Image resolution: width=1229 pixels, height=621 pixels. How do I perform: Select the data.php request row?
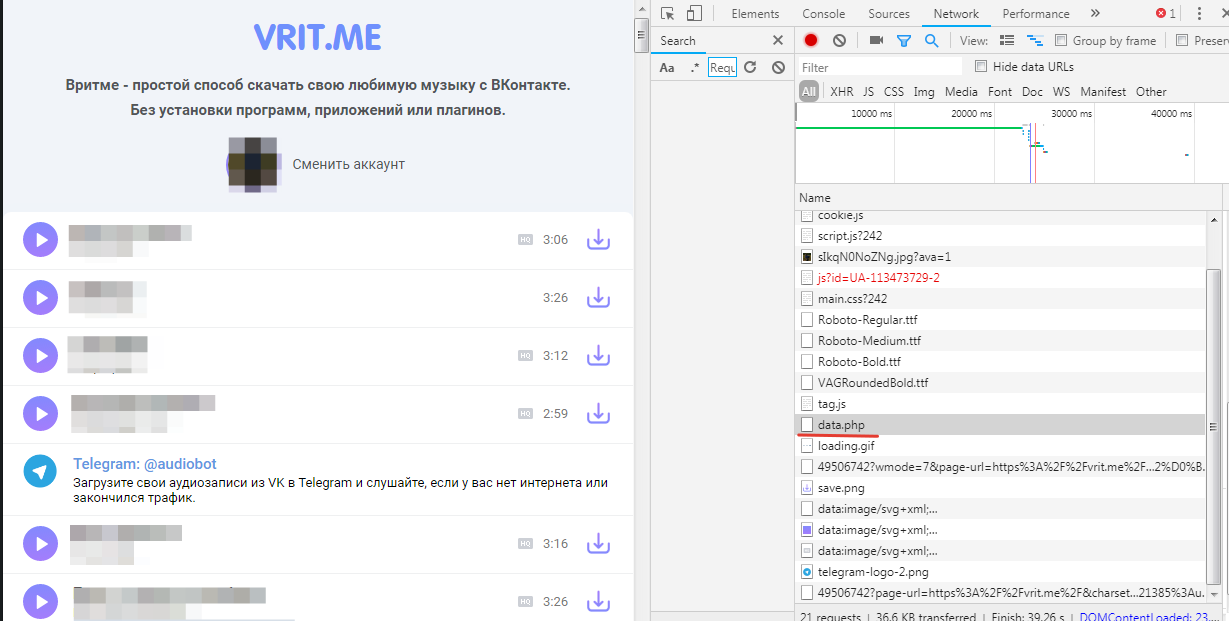pos(1001,425)
